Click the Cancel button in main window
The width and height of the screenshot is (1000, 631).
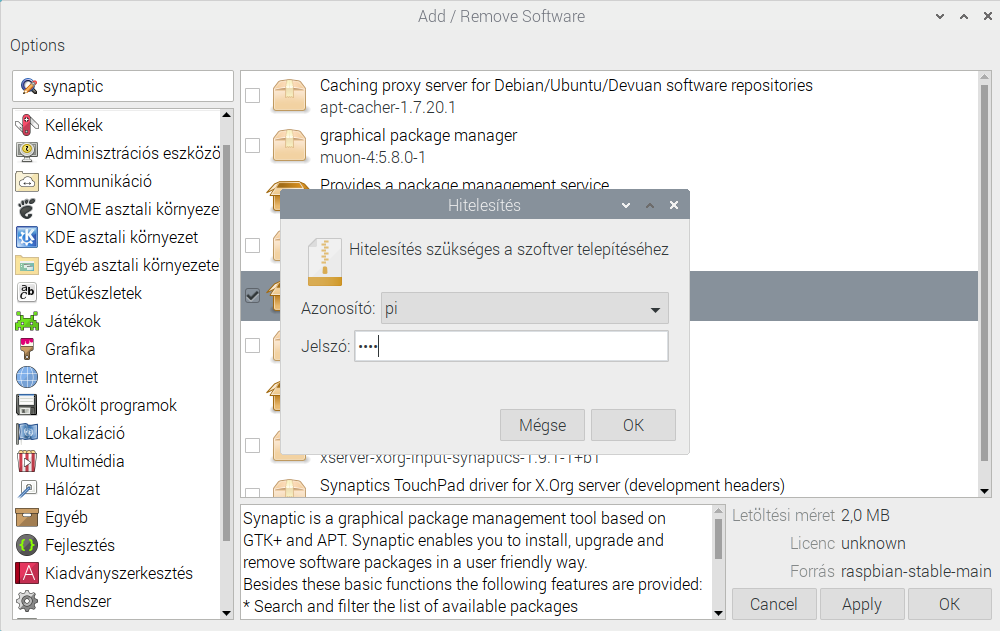(774, 604)
